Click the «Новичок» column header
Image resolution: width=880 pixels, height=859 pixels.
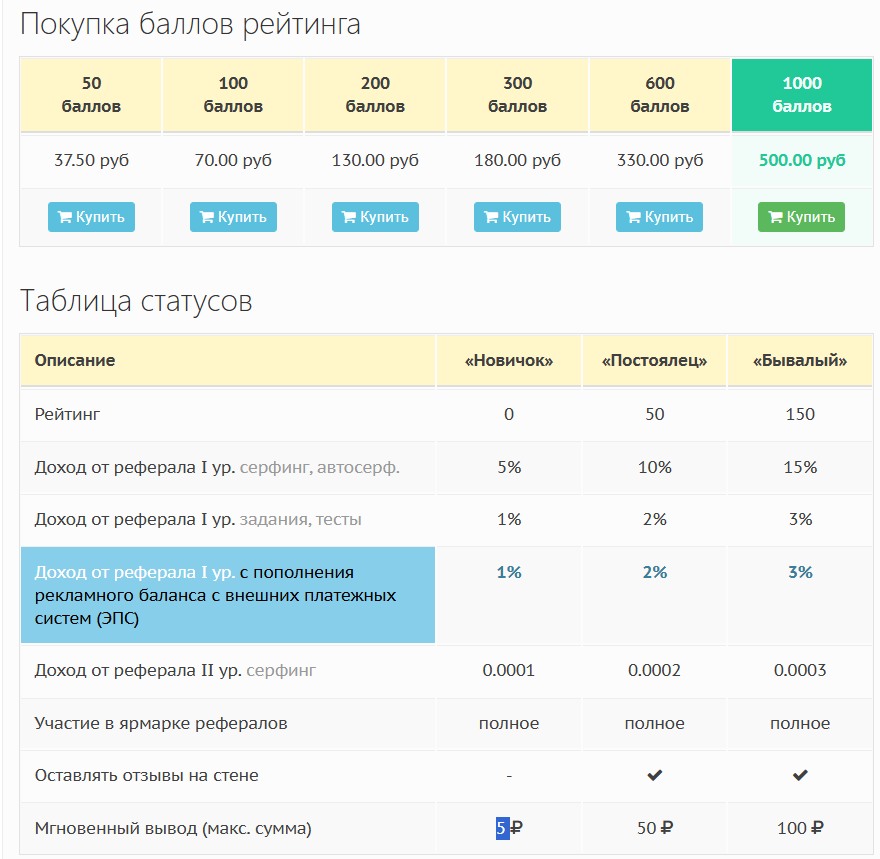pyautogui.click(x=509, y=360)
